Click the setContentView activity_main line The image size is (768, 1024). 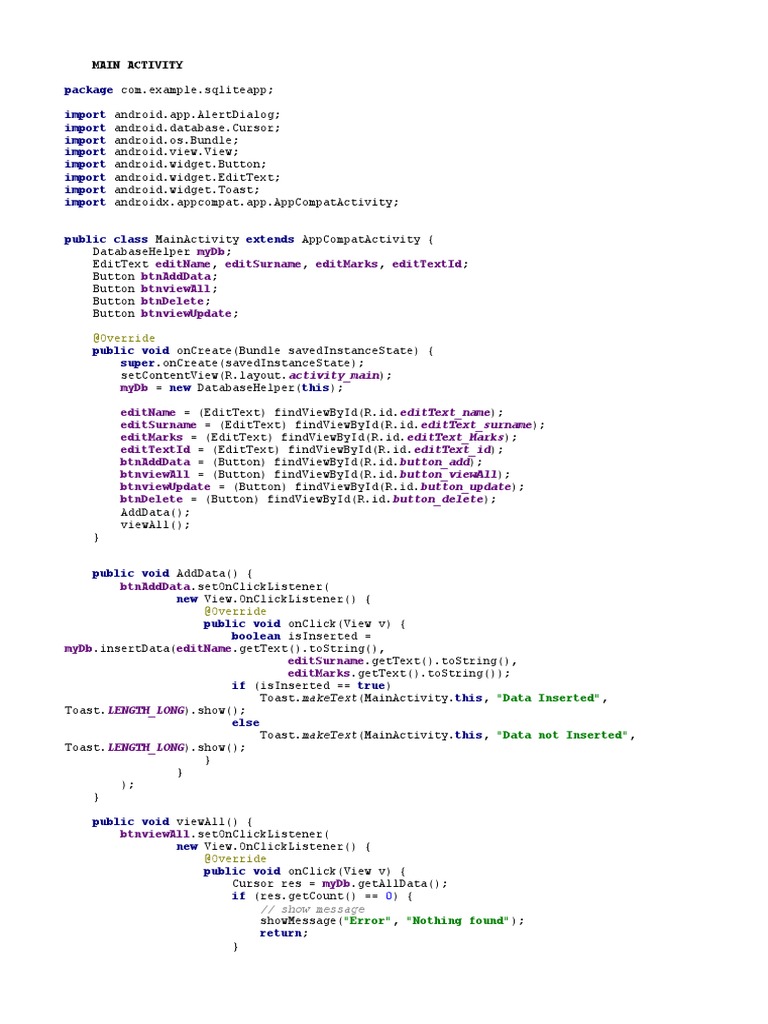(x=256, y=376)
